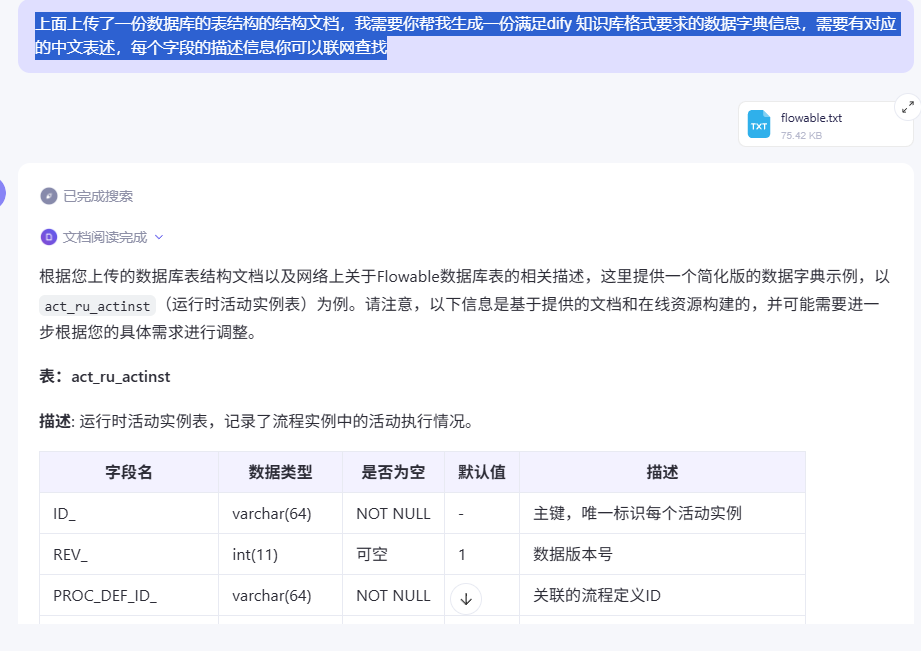Select the PROC_DEF_ID_ field name cell
The height and width of the screenshot is (651, 921).
coord(105,596)
